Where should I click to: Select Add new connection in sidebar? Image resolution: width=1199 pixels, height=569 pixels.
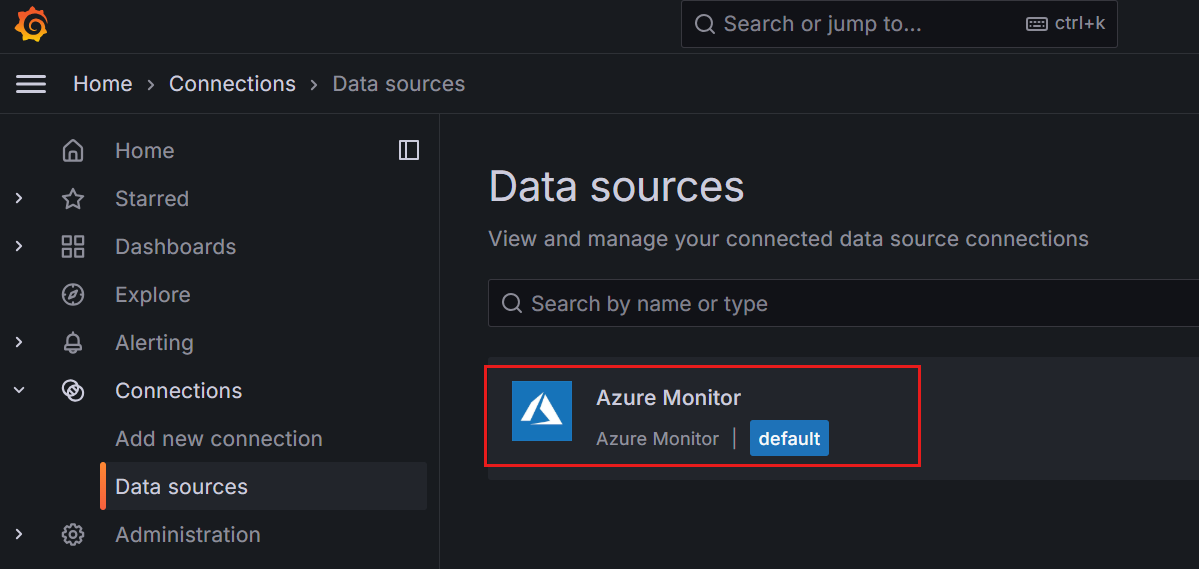(x=219, y=439)
